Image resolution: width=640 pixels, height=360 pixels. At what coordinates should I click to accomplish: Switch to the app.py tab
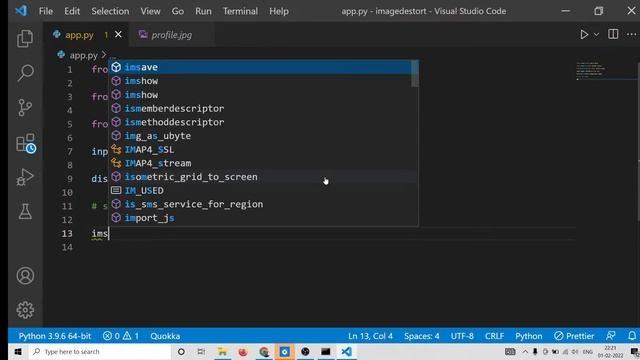coord(79,35)
